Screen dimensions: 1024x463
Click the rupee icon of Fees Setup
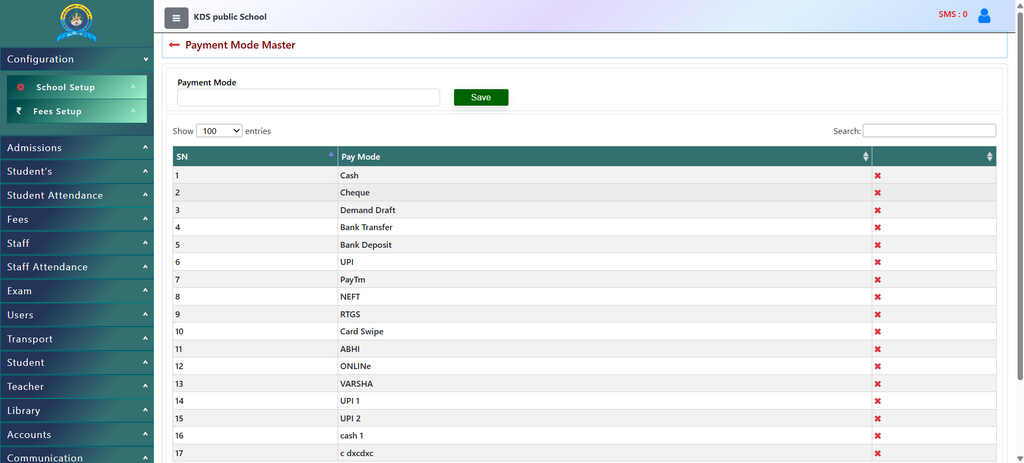pos(19,111)
